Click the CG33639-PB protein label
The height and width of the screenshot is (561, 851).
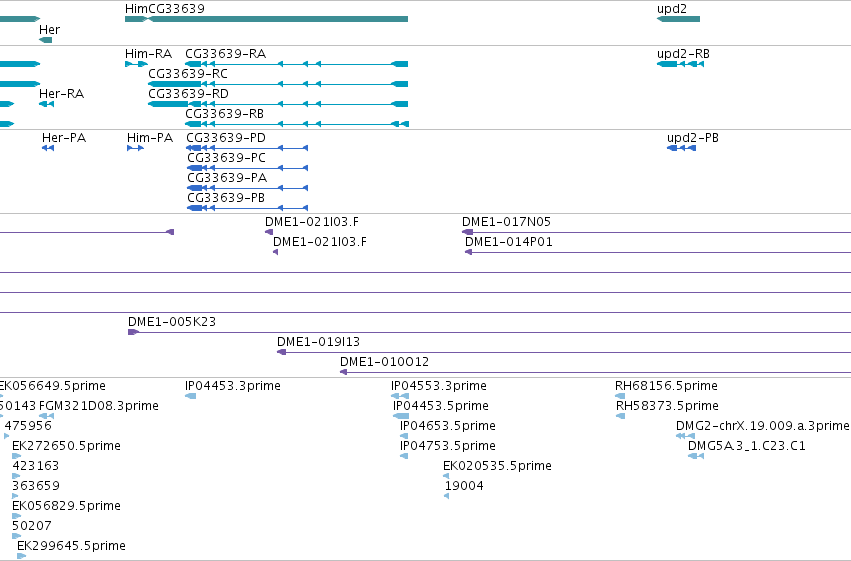(226, 198)
